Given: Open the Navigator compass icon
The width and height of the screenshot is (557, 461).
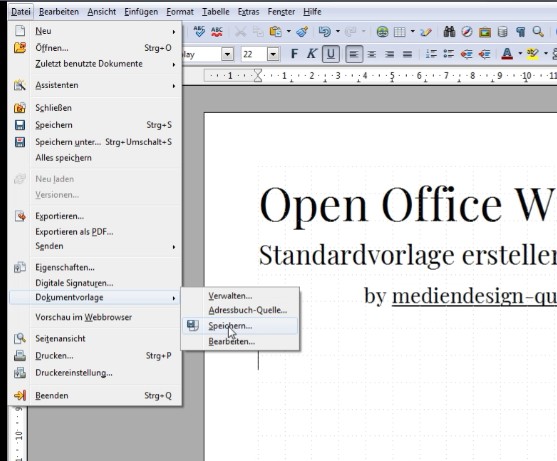Looking at the screenshot, I should 467,32.
